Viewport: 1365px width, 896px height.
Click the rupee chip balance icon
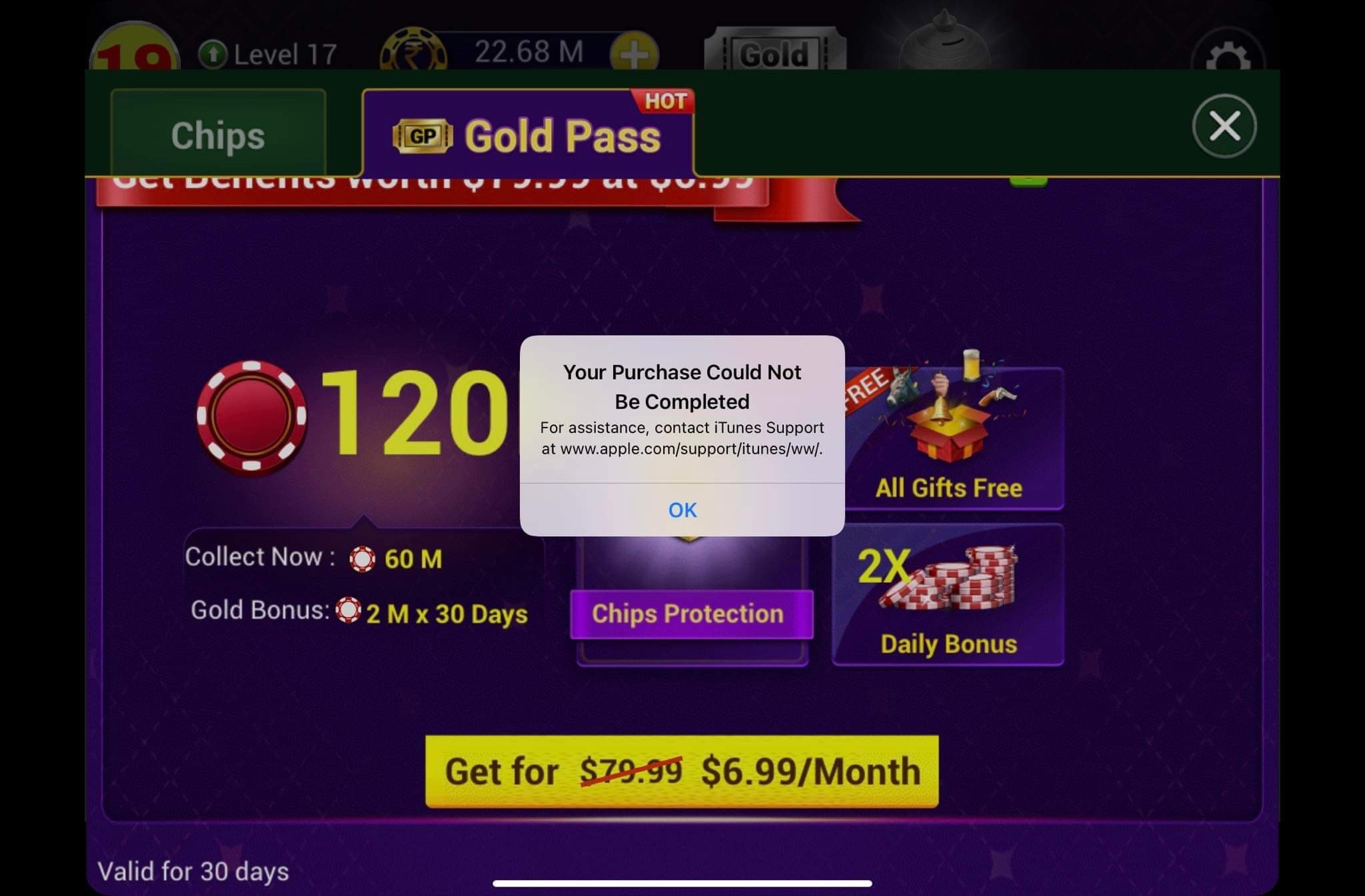click(x=413, y=51)
